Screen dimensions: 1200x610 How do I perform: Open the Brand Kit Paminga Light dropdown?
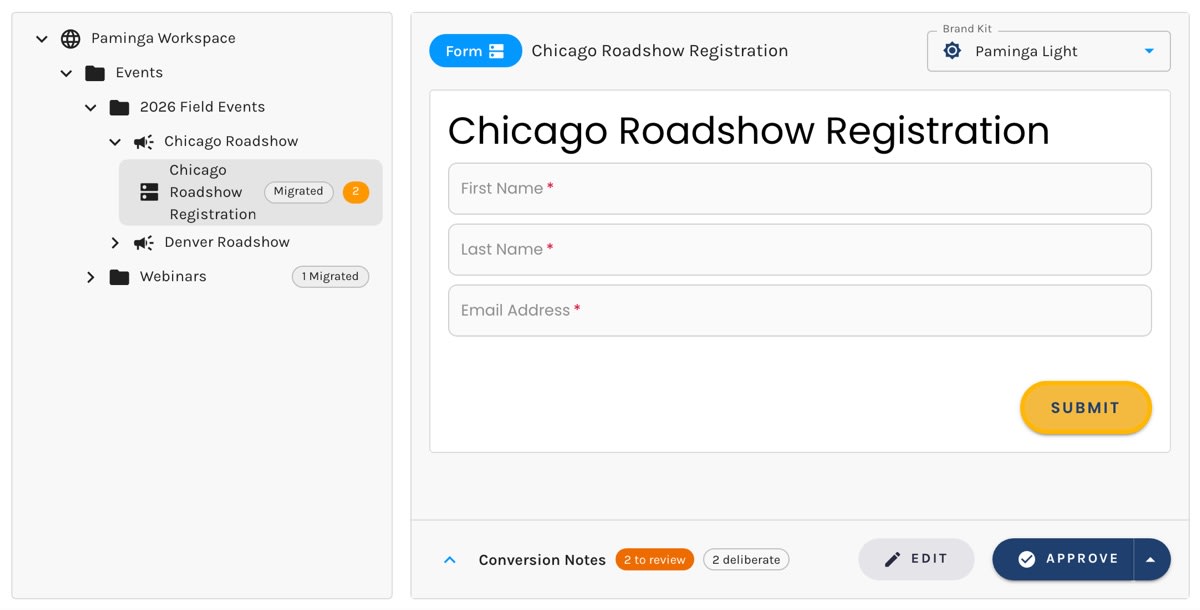[x=1048, y=51]
